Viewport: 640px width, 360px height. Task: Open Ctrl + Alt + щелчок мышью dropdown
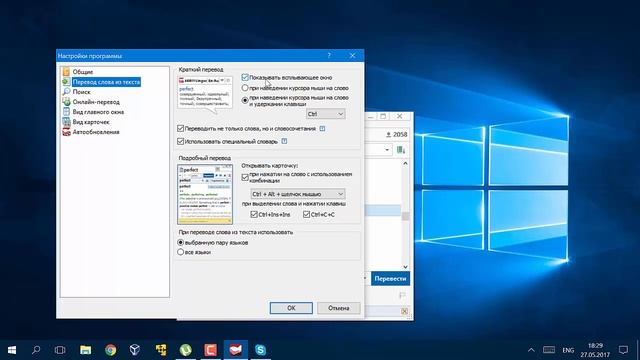click(298, 194)
